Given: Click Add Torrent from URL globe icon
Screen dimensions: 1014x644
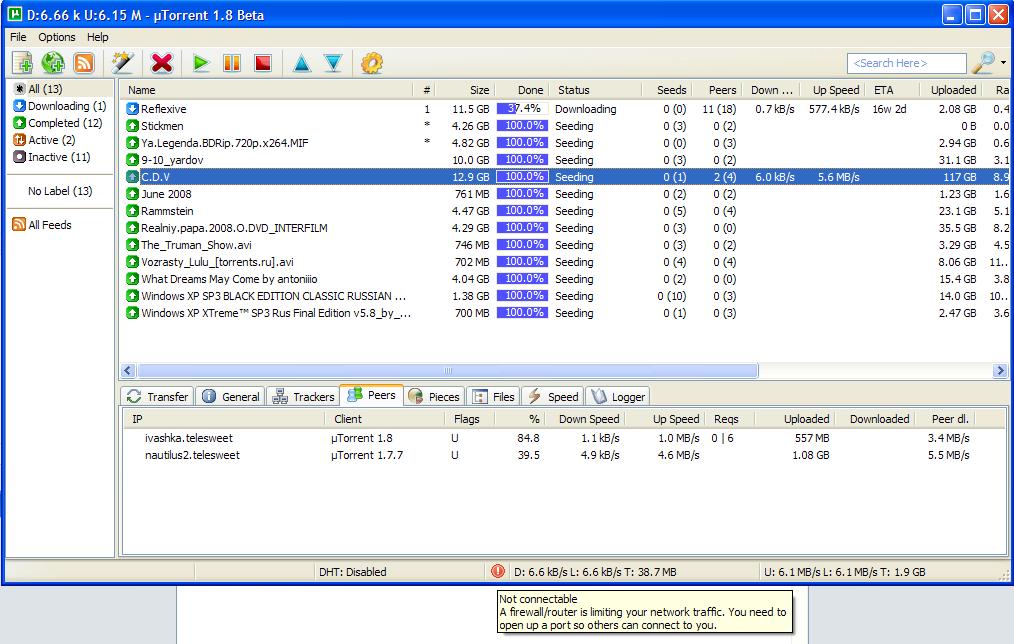Looking at the screenshot, I should [53, 63].
